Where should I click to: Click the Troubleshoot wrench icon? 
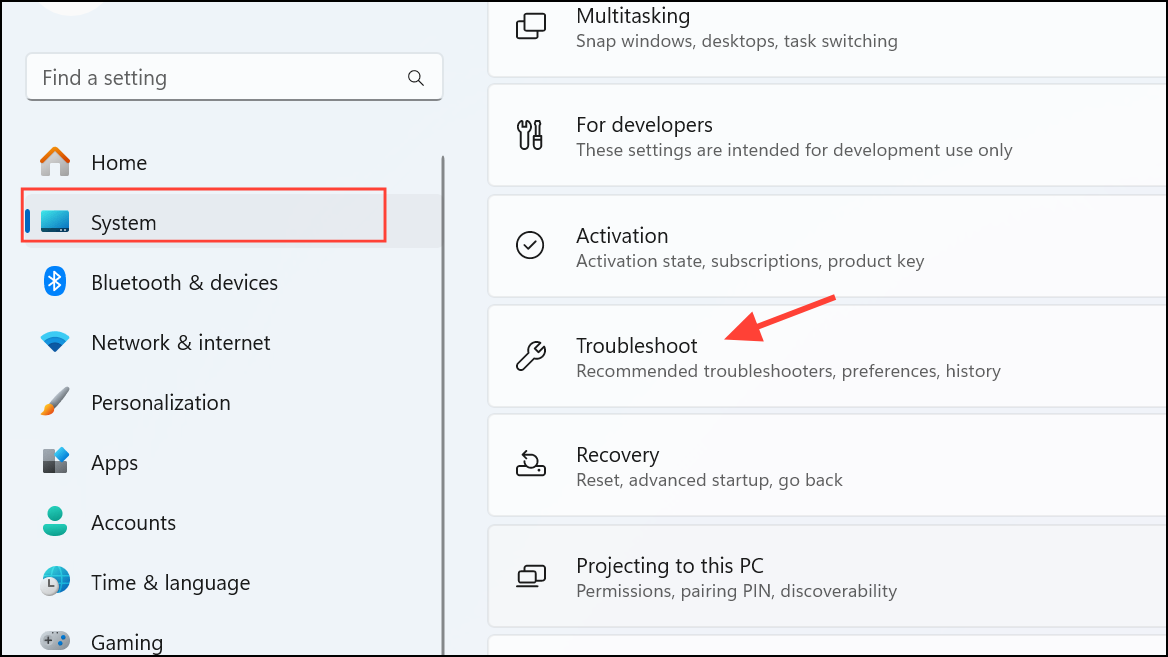(530, 355)
